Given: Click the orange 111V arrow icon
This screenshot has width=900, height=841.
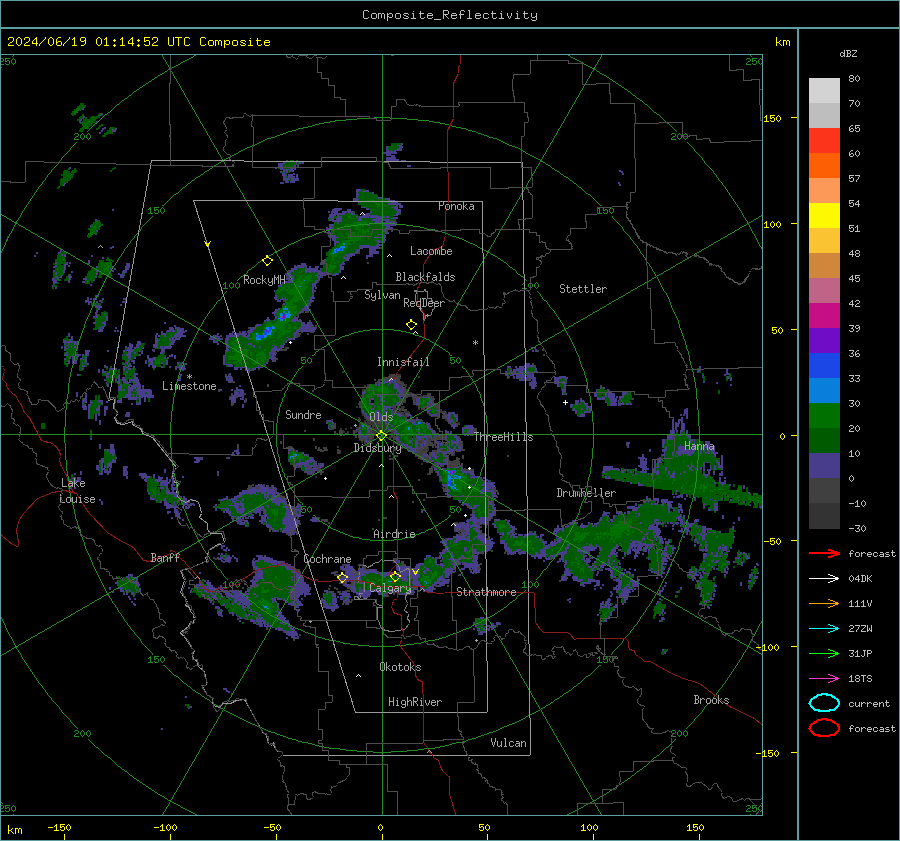Looking at the screenshot, I should pos(824,603).
